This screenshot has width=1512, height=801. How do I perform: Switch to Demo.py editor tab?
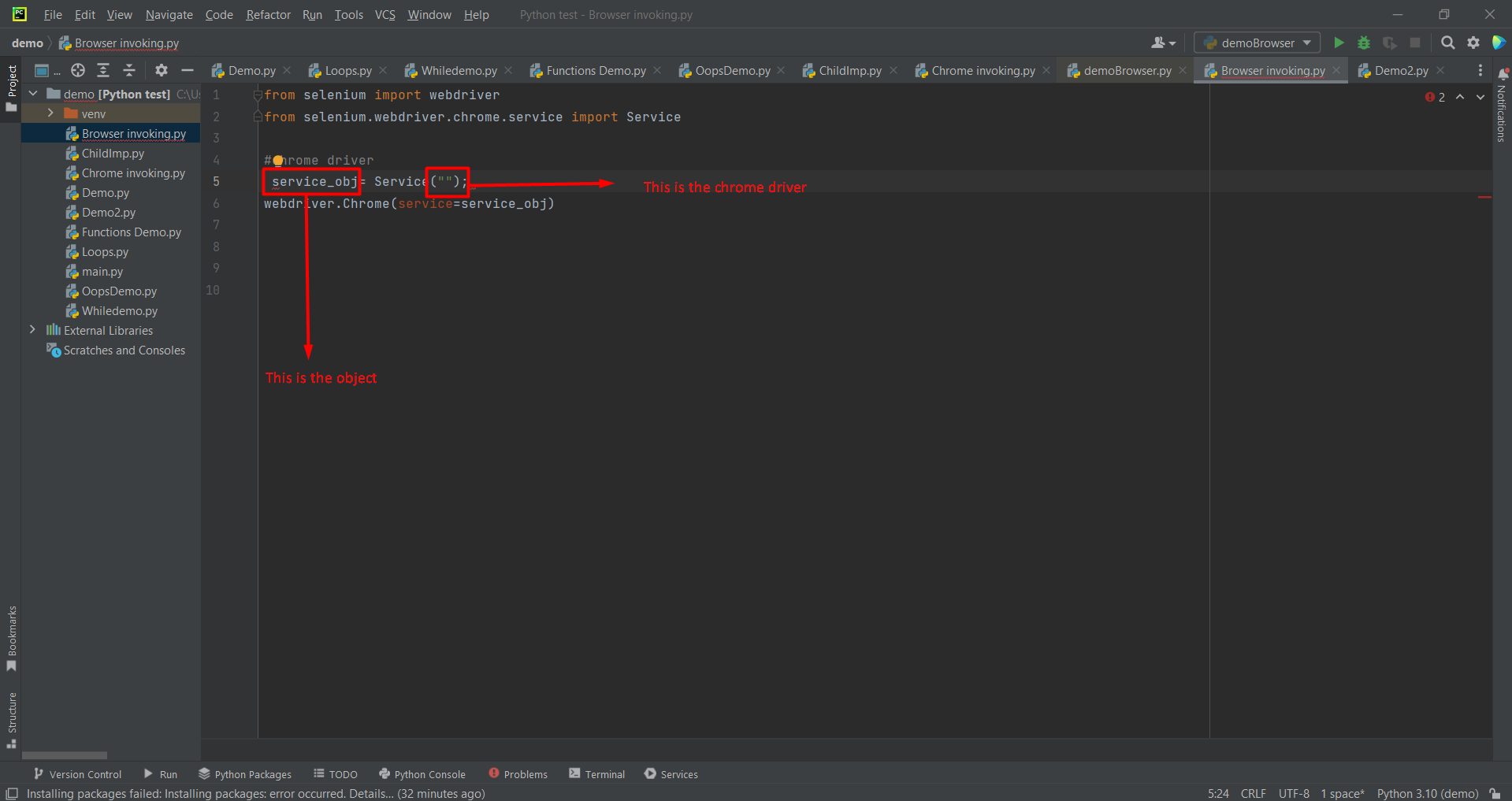click(243, 70)
